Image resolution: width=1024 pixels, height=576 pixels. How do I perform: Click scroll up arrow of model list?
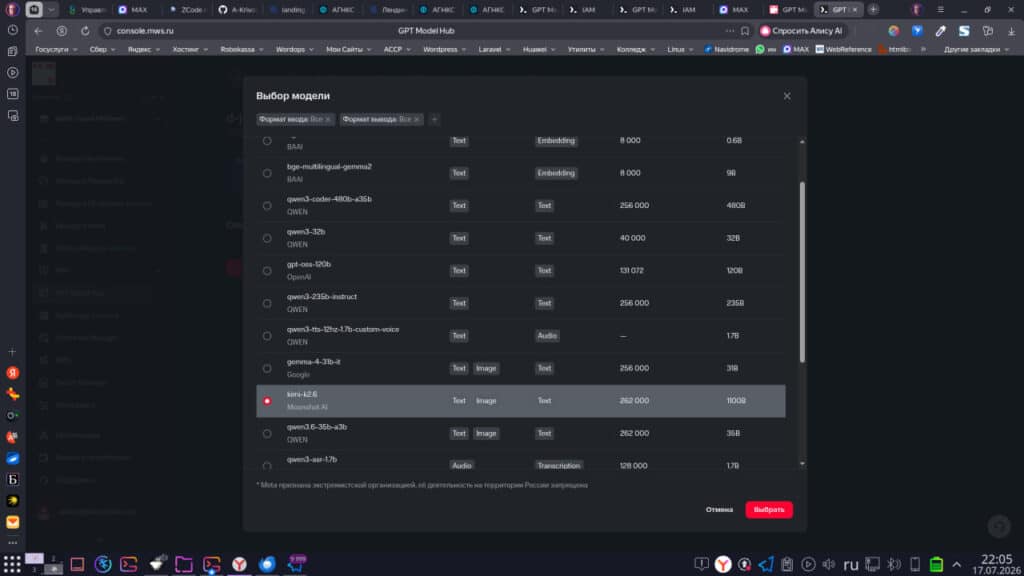(802, 141)
